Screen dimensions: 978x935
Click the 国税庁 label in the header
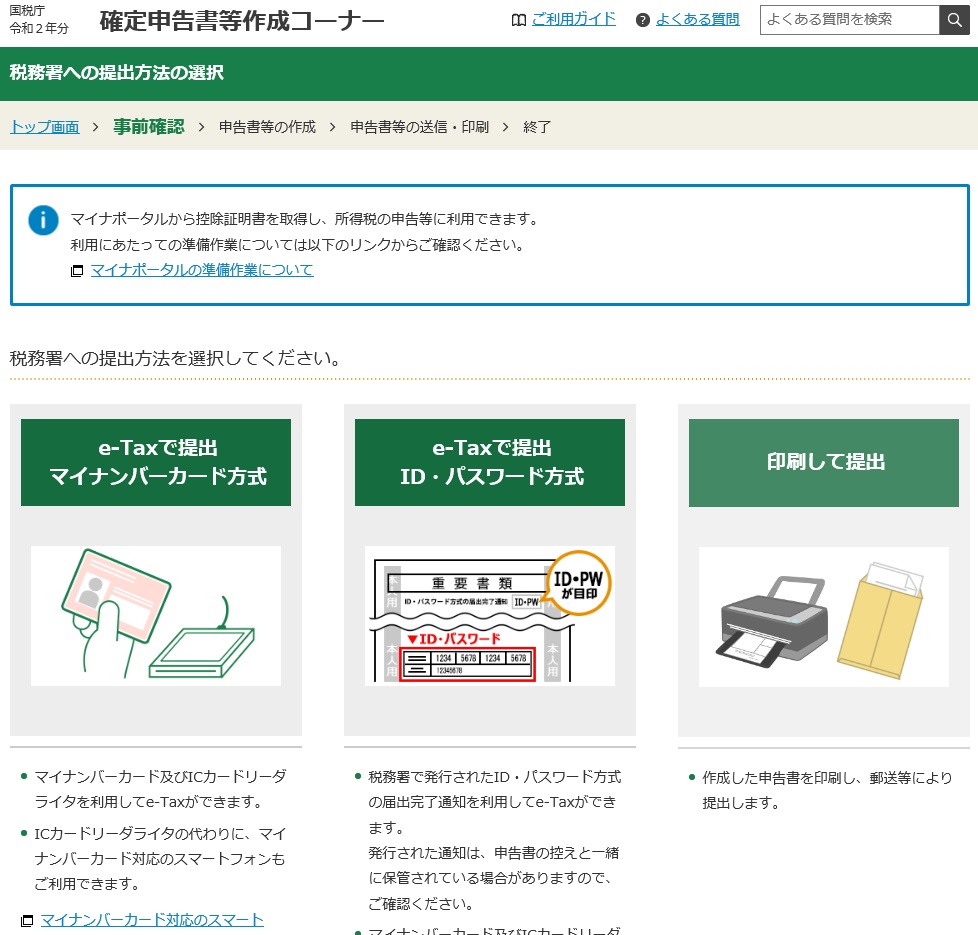27,11
